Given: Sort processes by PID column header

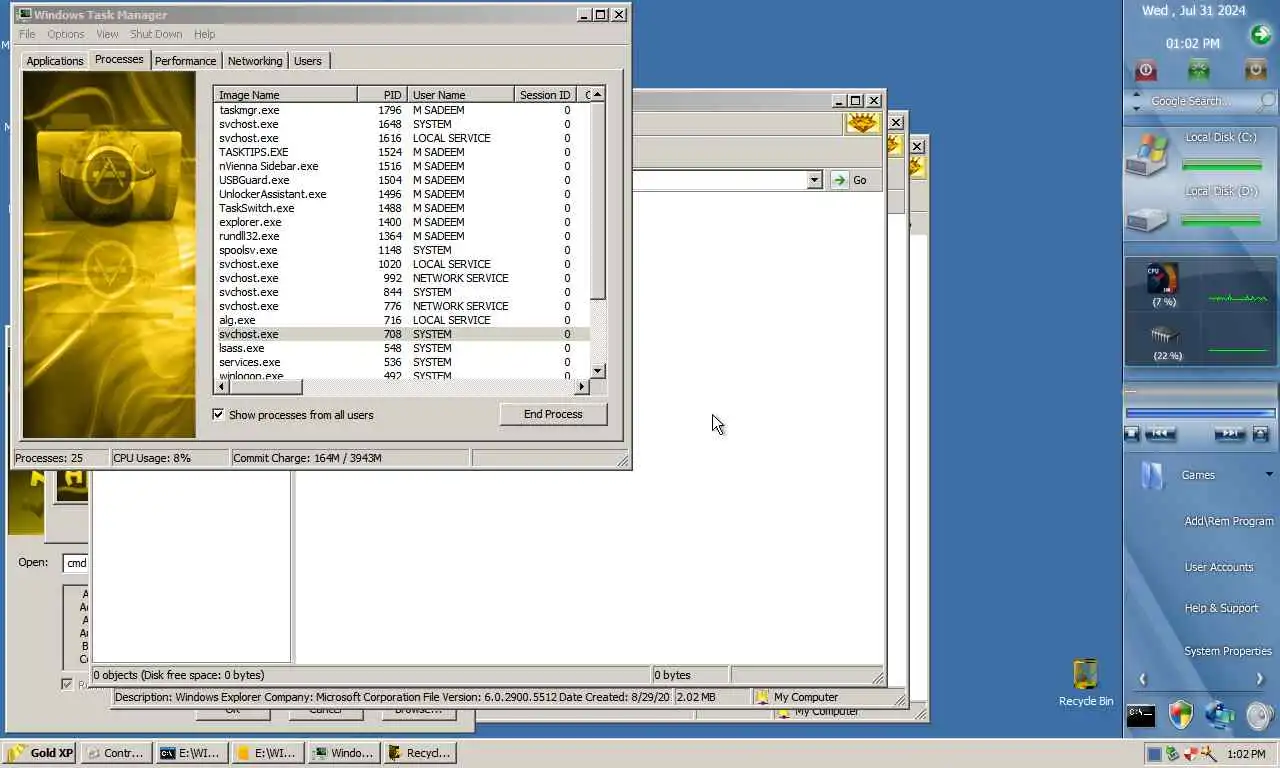Looking at the screenshot, I should (x=382, y=94).
